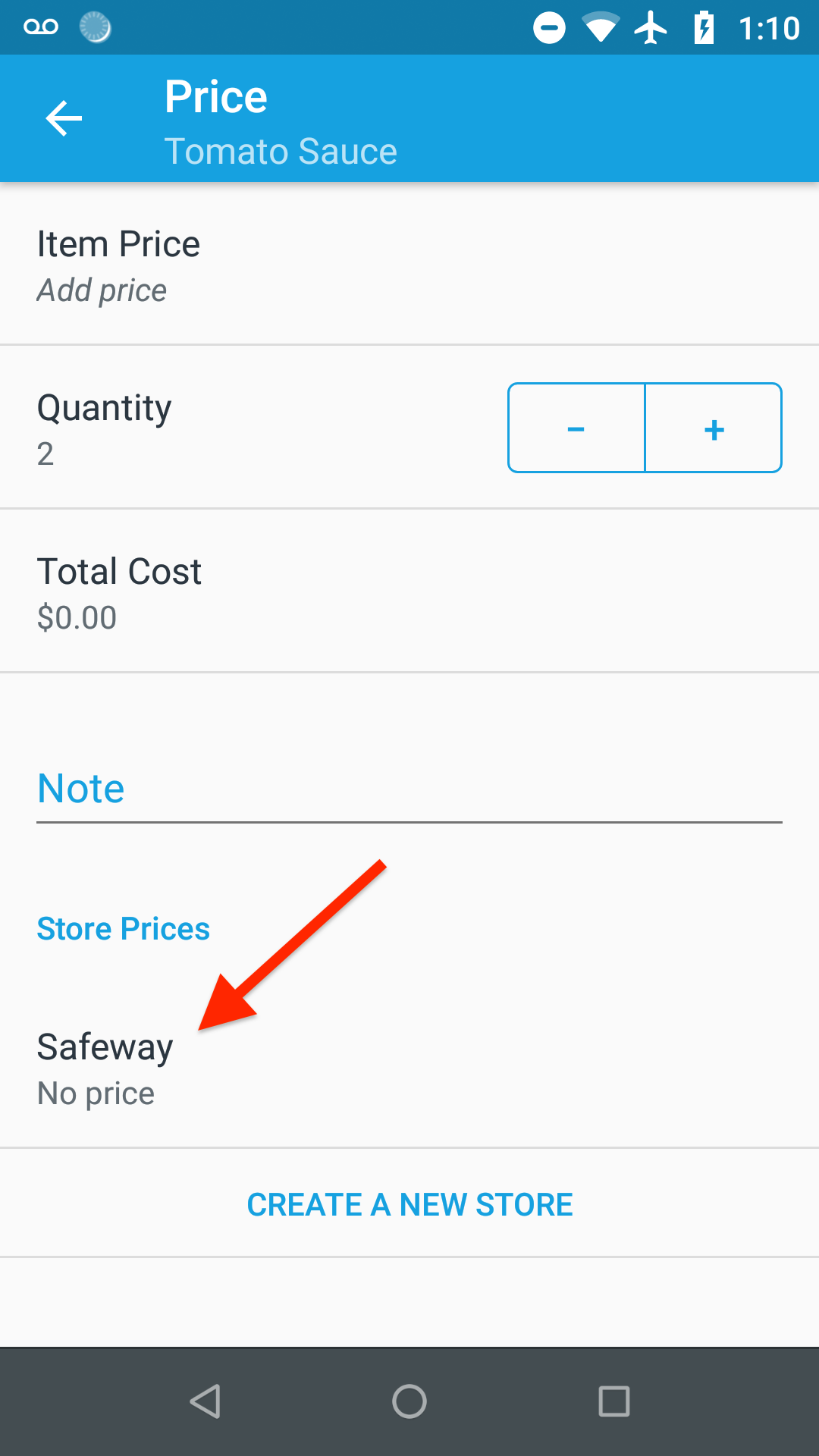Tap Android back navigation button
This screenshot has height=1456, width=819.
205,1401
